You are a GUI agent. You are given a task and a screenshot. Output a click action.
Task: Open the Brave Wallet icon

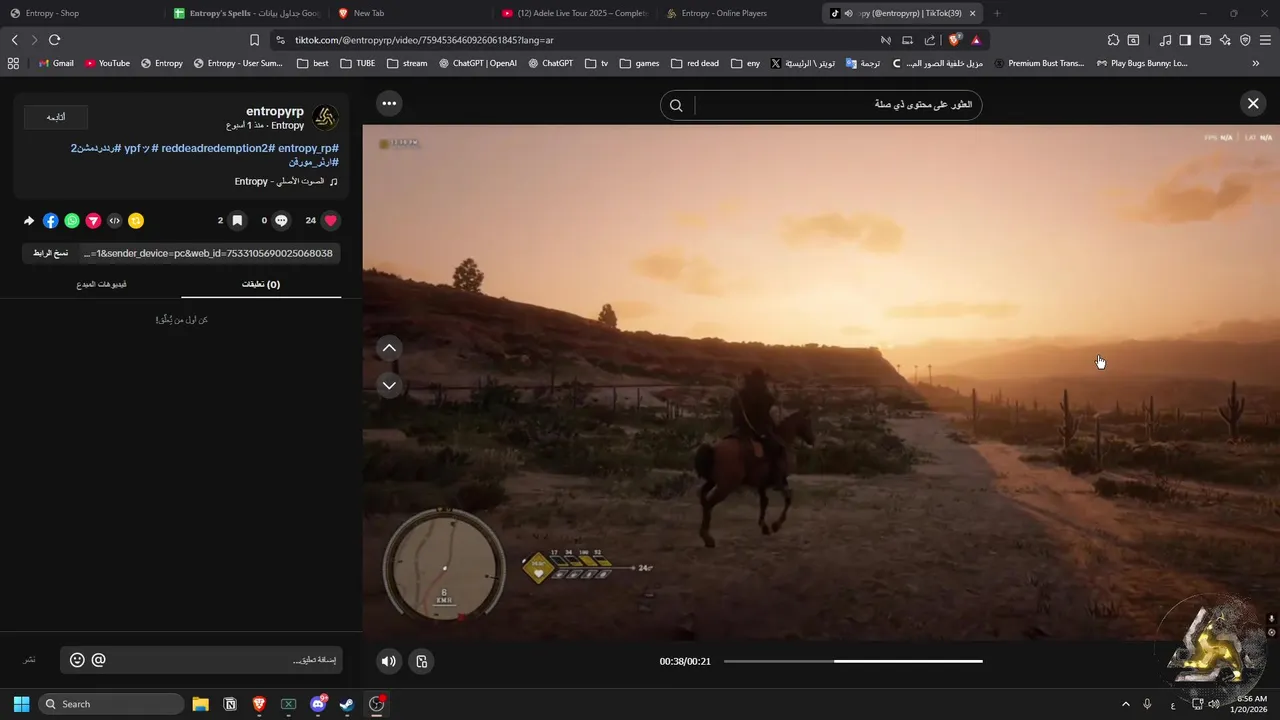click(1205, 40)
